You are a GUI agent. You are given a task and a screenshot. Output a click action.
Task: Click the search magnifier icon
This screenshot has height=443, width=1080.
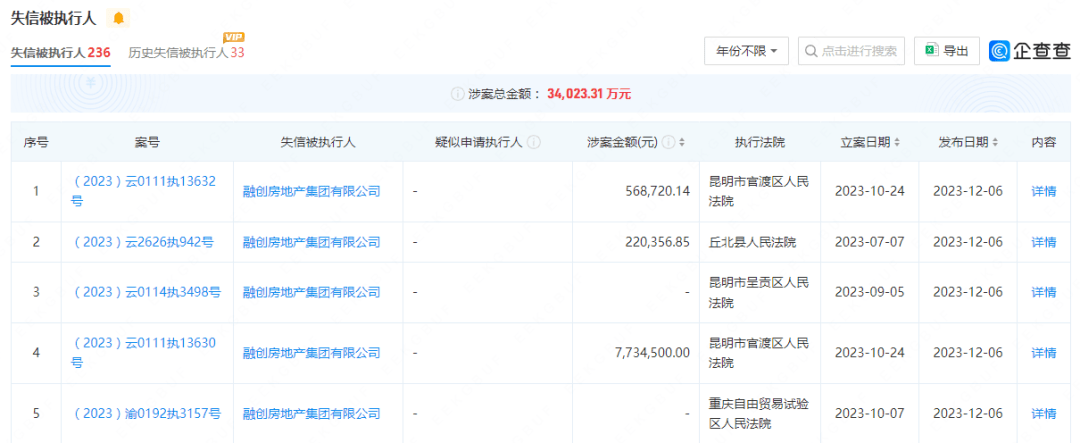click(811, 51)
